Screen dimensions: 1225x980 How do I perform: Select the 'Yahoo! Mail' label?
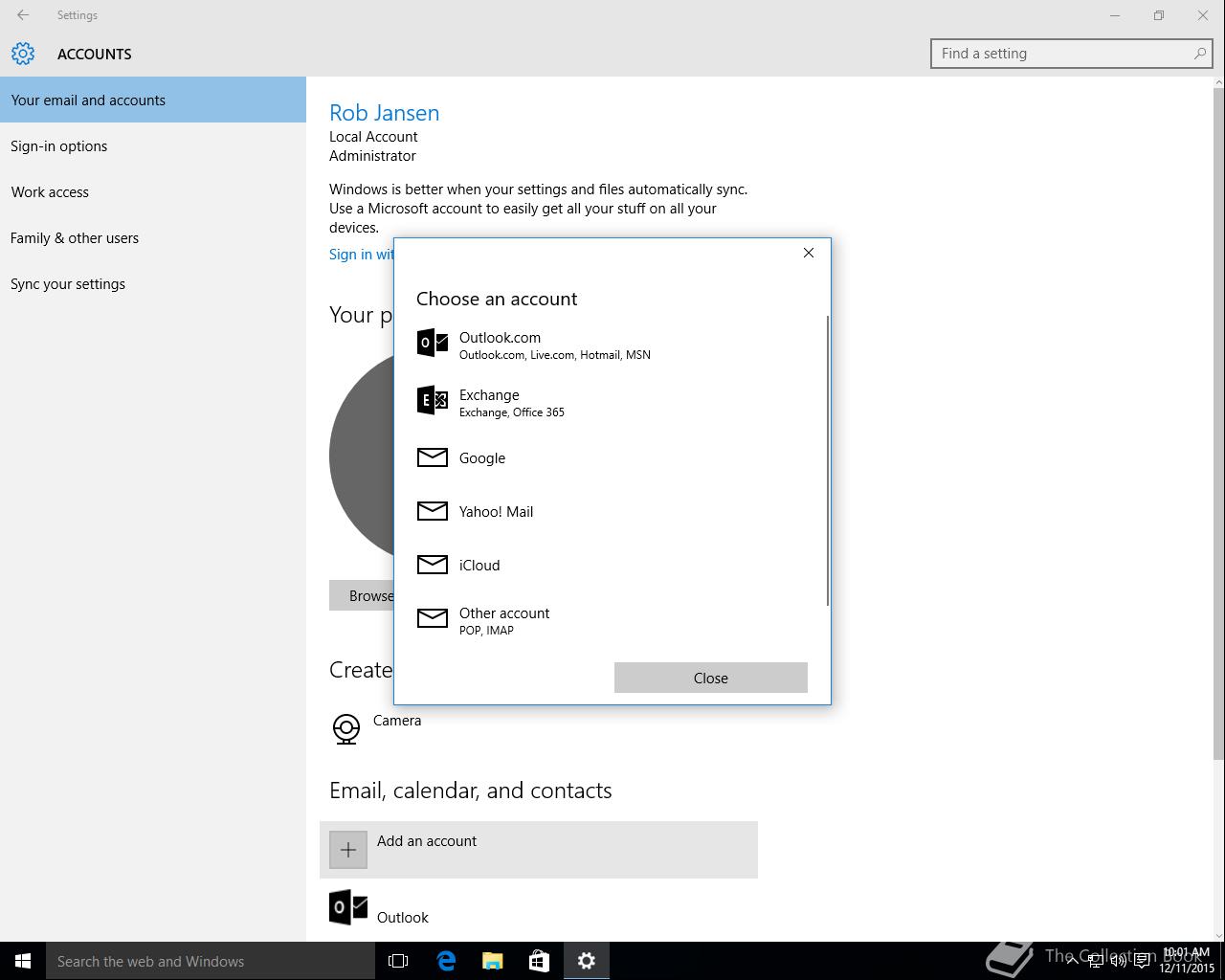(x=496, y=512)
